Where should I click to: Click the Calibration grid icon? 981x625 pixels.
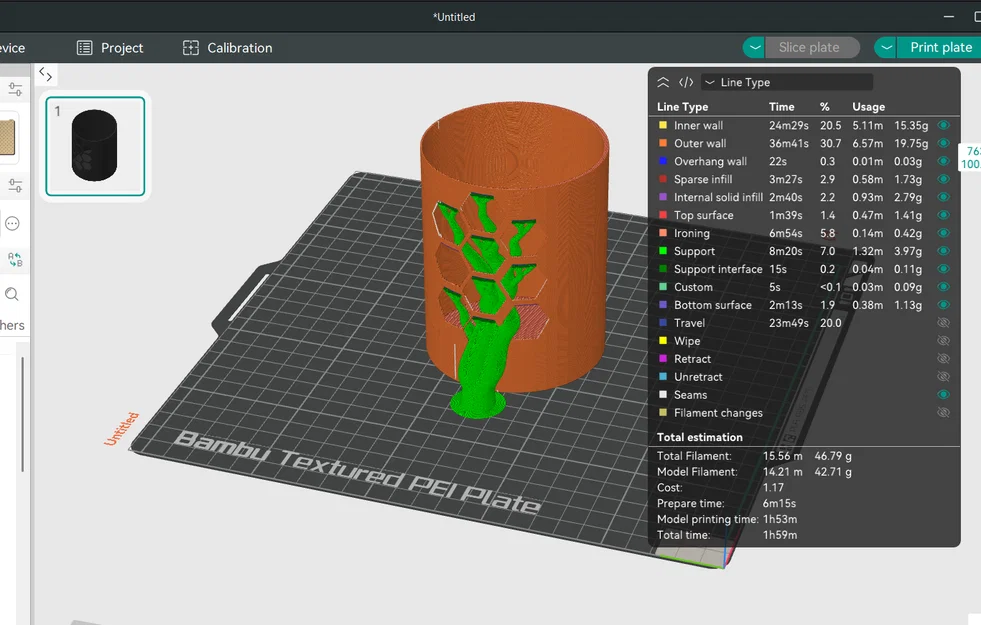(x=191, y=48)
